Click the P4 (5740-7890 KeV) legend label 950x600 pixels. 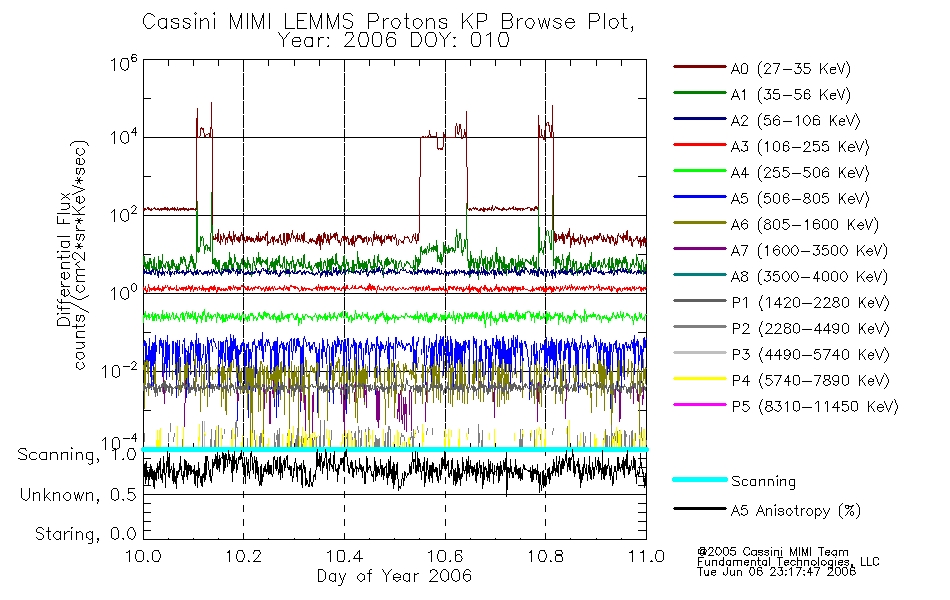(810, 381)
